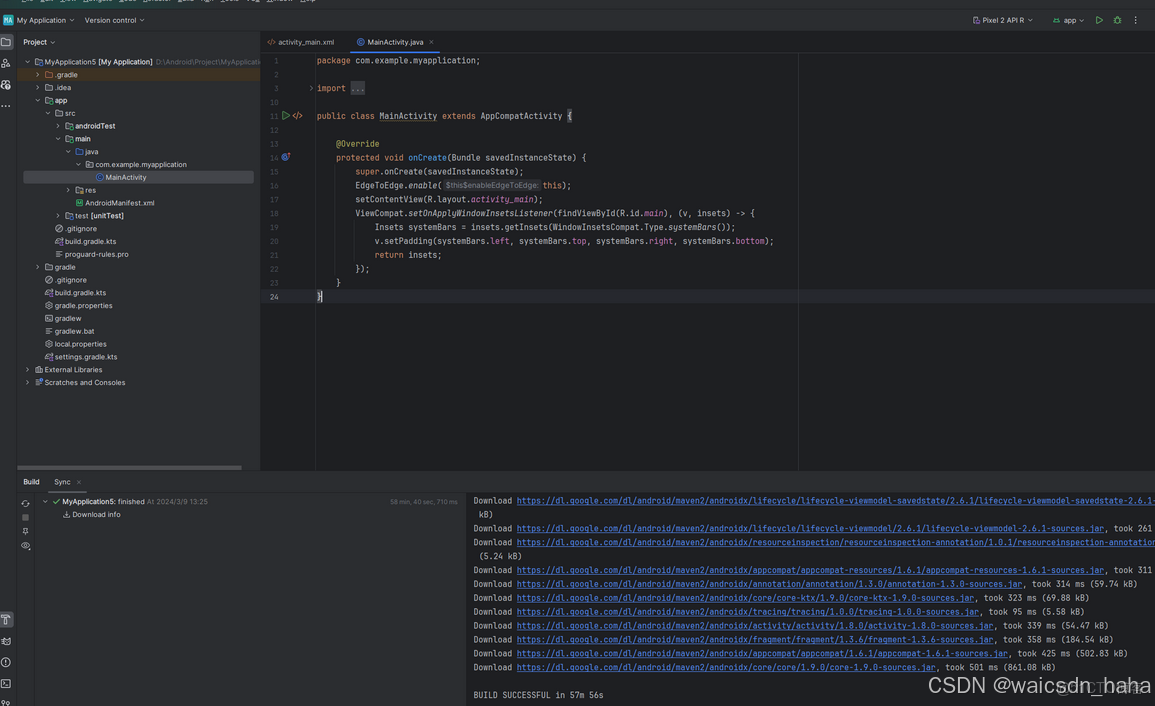
Task: Select the Sync tab in Build panel
Action: [62, 482]
